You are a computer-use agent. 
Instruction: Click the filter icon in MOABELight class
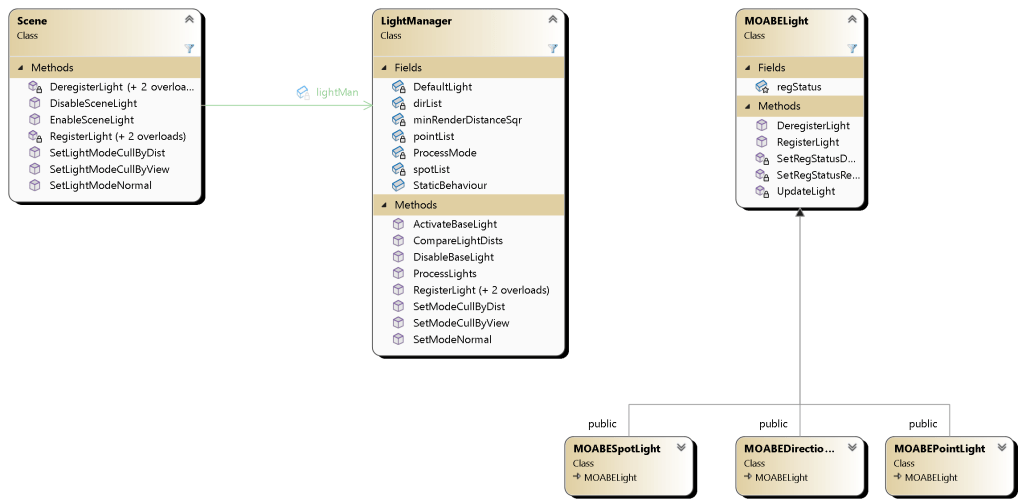[x=852, y=48]
